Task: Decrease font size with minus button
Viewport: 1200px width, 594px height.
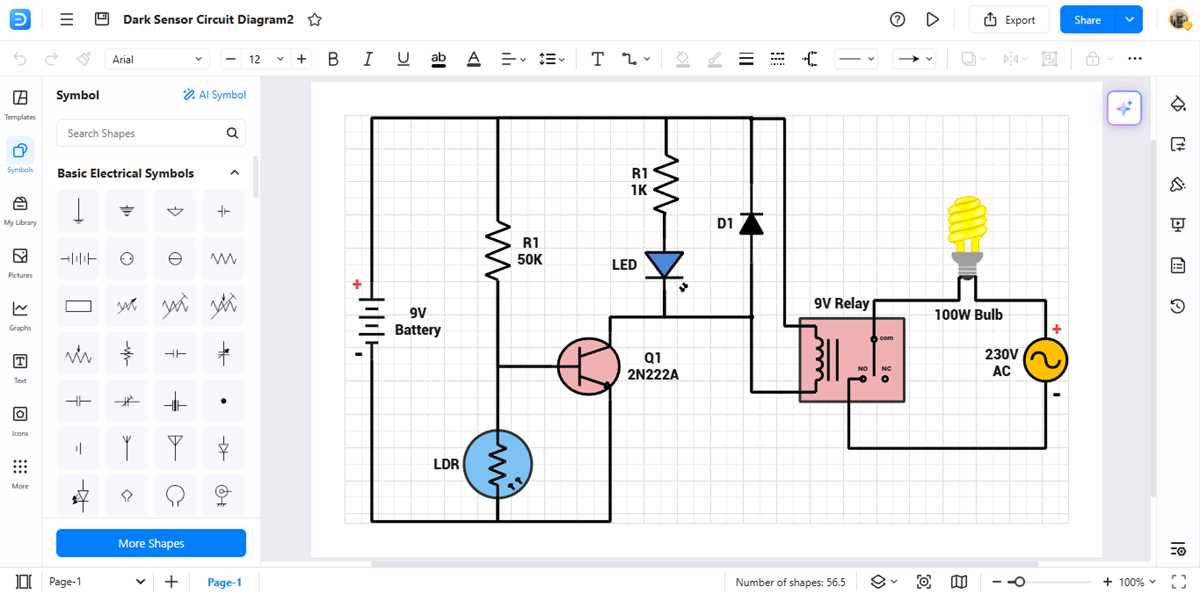Action: 230,59
